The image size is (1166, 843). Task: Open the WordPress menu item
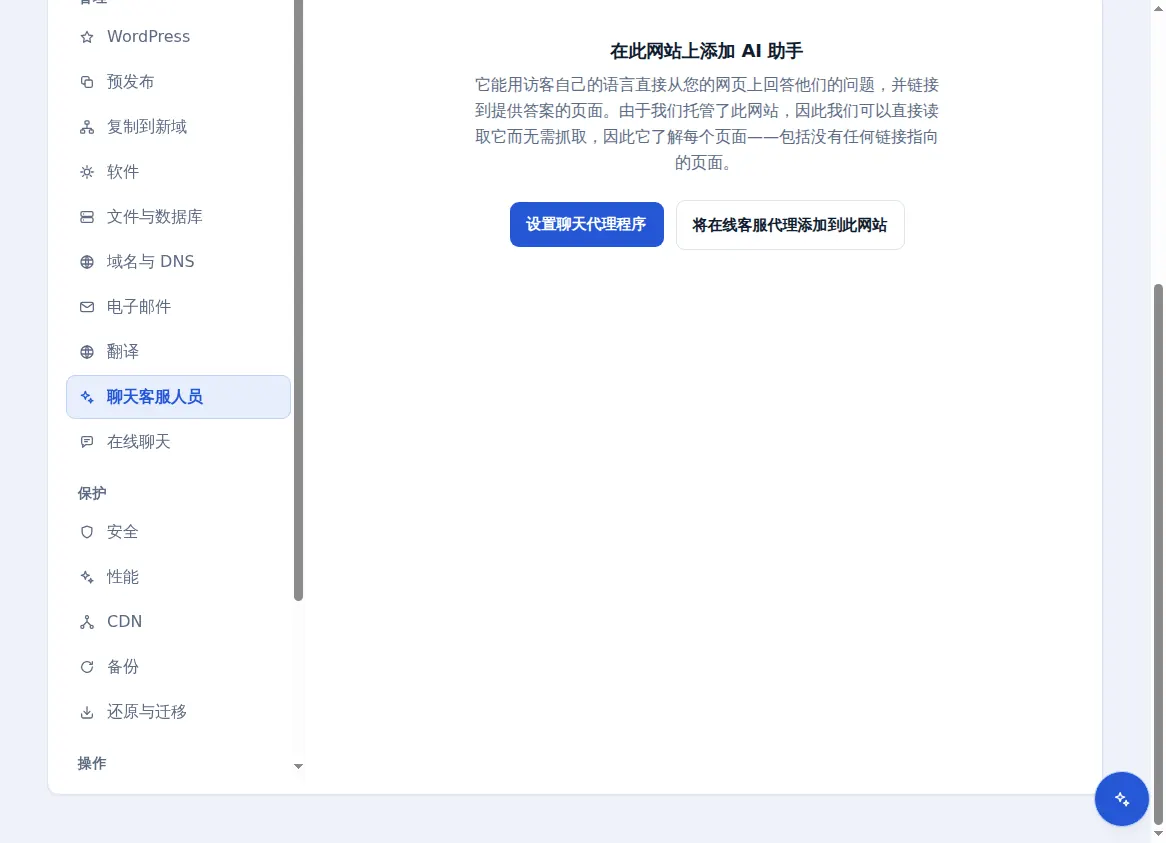(178, 36)
